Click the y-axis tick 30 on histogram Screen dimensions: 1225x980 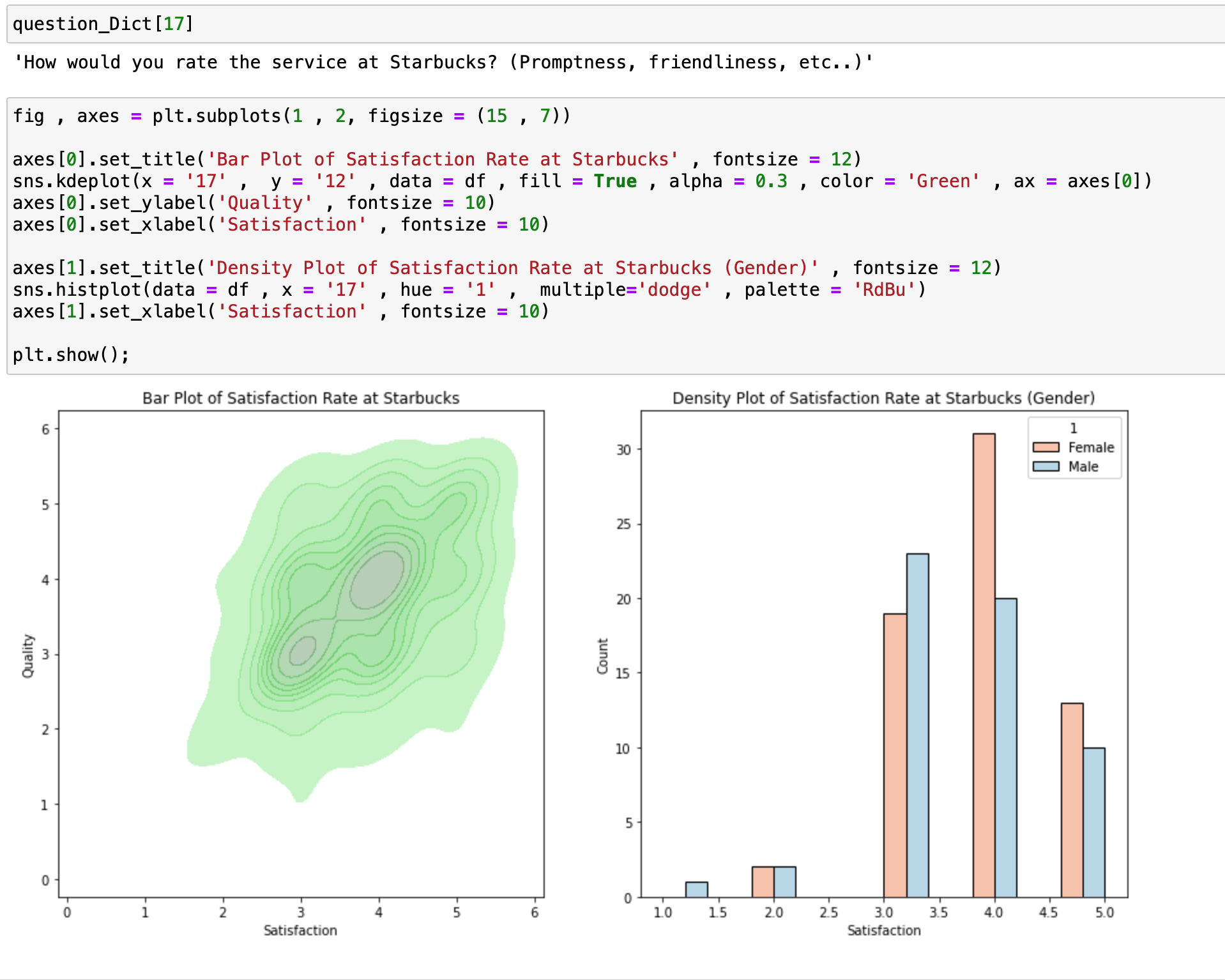[x=623, y=450]
